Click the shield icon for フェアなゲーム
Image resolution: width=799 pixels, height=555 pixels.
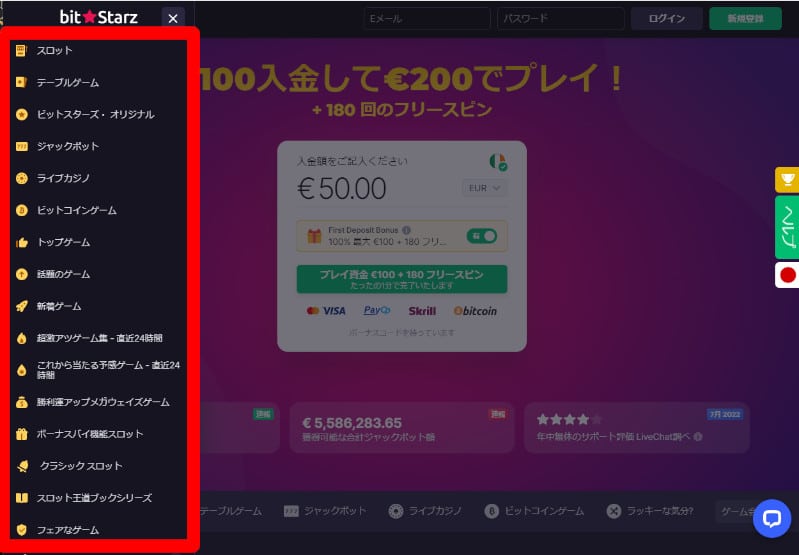(x=21, y=530)
